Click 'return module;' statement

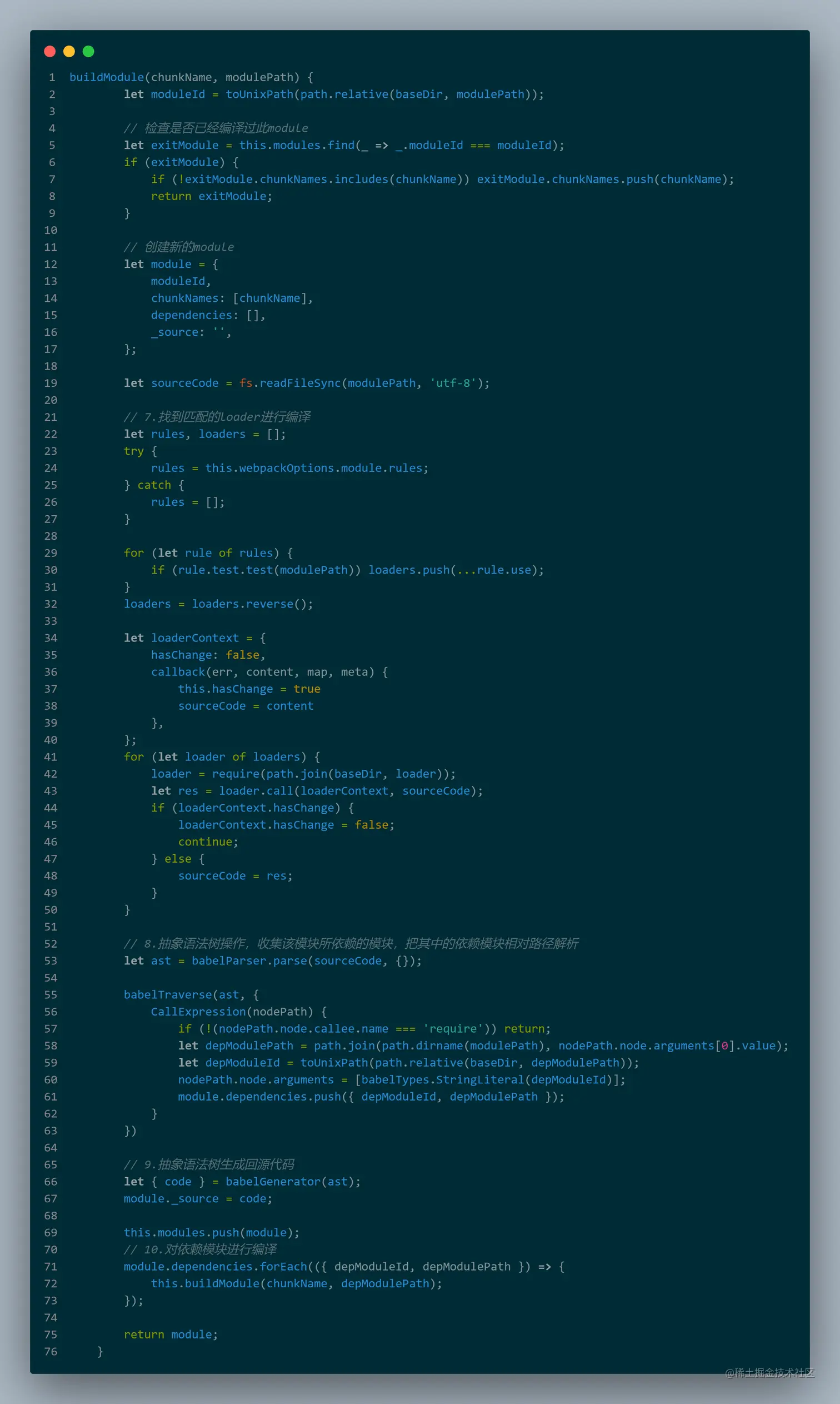click(x=171, y=1334)
